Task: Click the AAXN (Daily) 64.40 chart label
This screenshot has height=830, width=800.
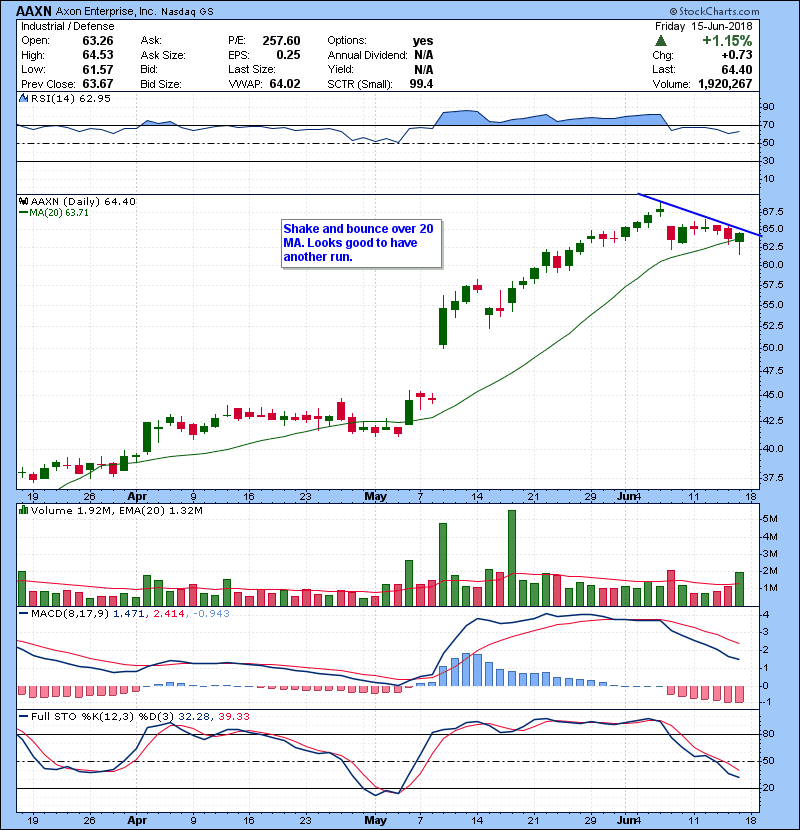Action: [83, 201]
